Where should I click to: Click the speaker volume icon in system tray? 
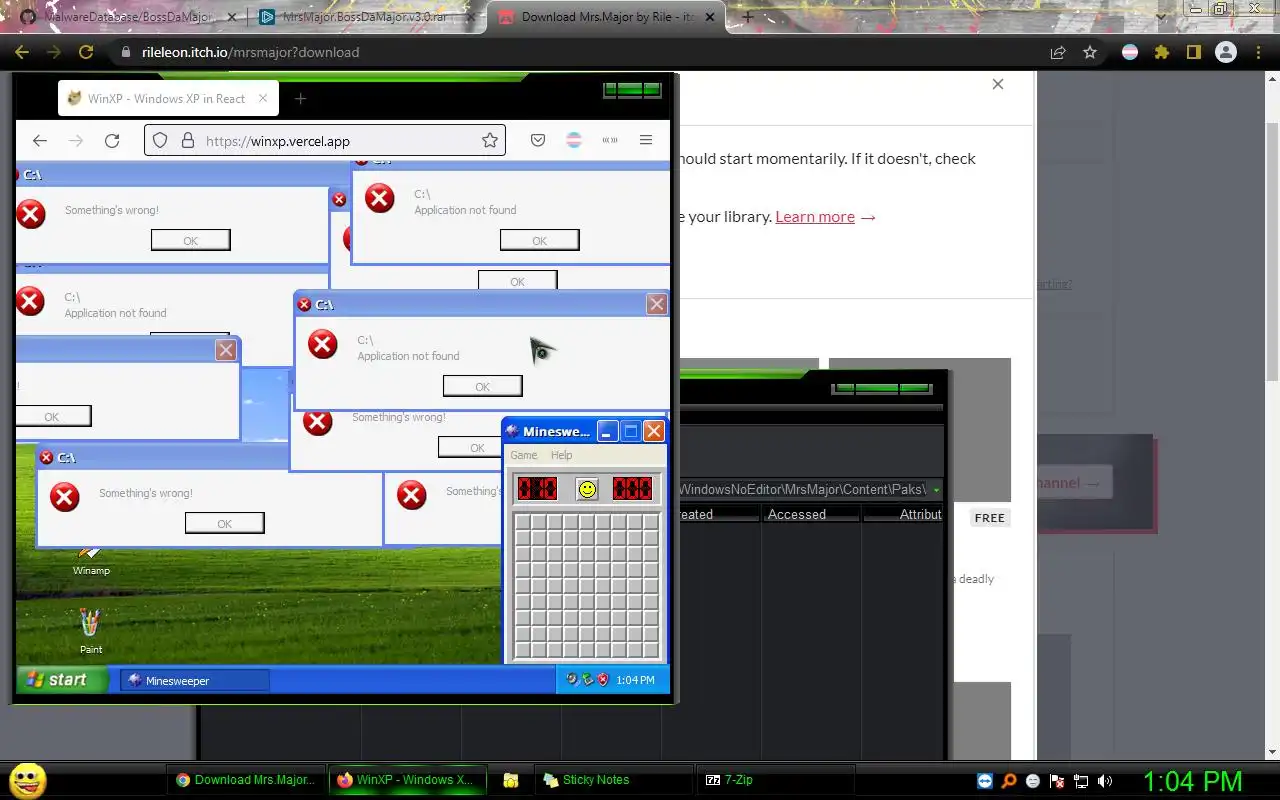pyautogui.click(x=1104, y=781)
